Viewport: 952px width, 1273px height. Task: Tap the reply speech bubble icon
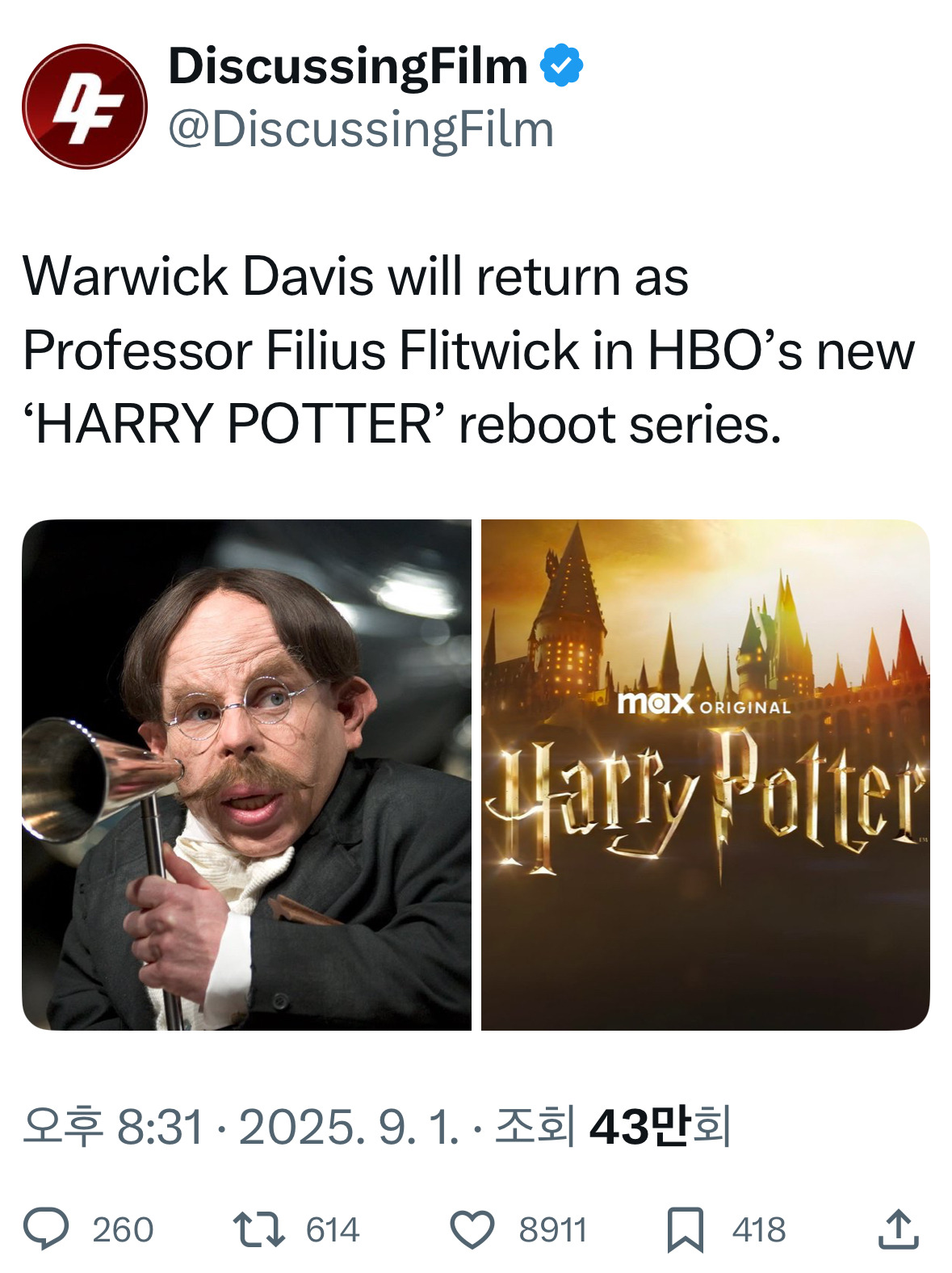point(47,1229)
